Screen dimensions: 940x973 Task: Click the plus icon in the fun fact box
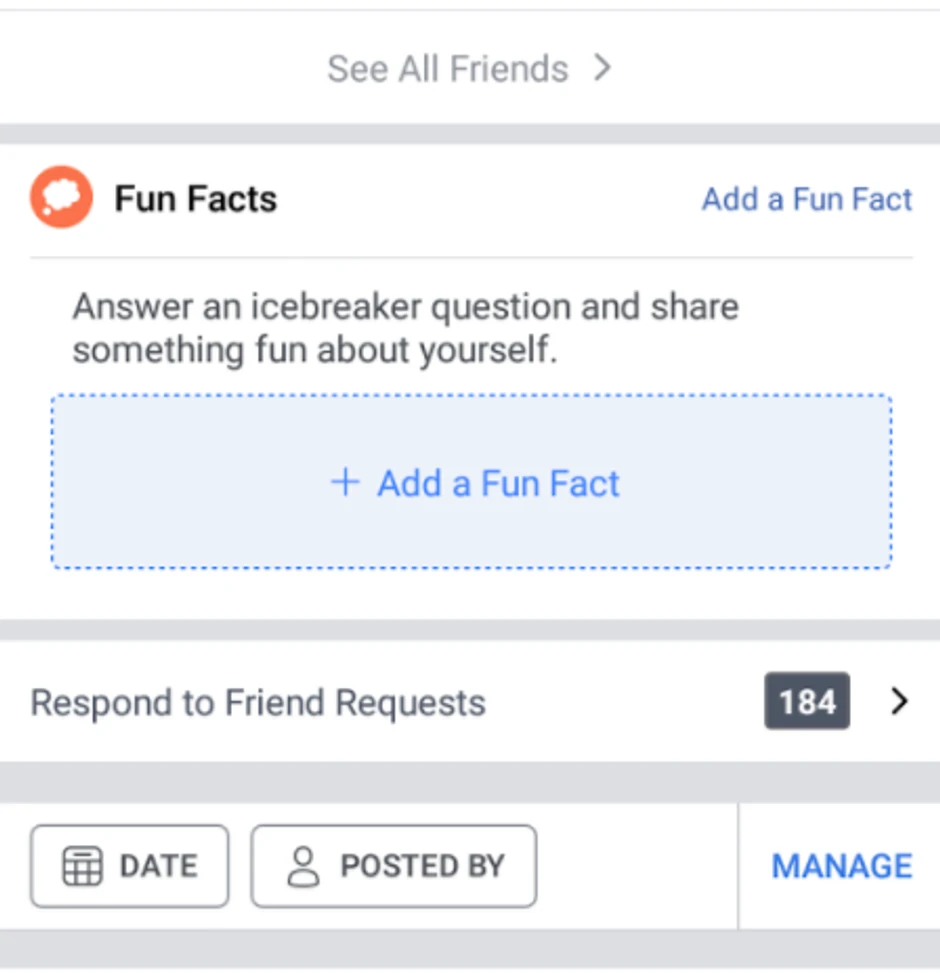pos(345,484)
